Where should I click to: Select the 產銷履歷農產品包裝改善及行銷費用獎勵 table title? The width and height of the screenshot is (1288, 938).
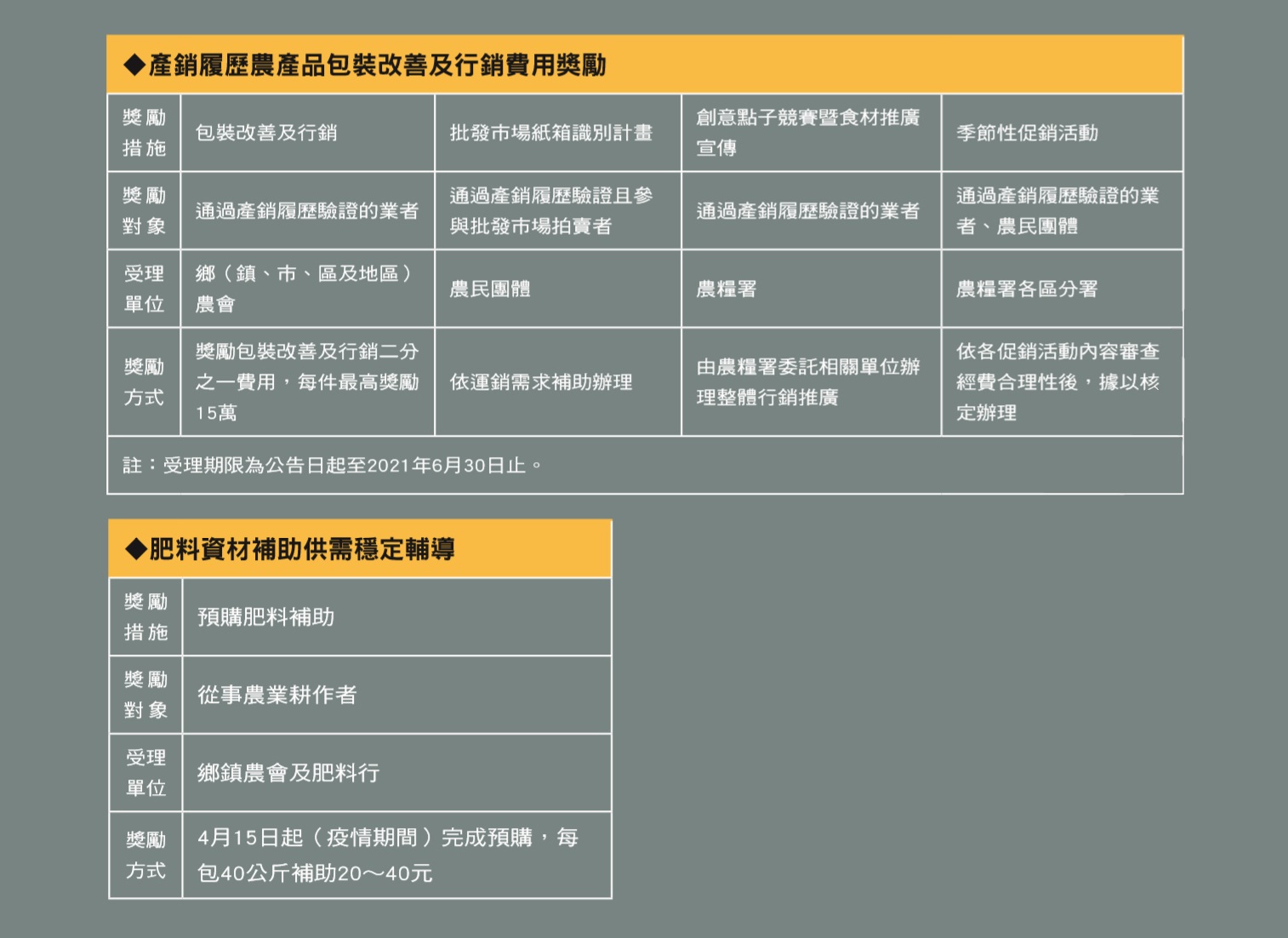[x=377, y=66]
